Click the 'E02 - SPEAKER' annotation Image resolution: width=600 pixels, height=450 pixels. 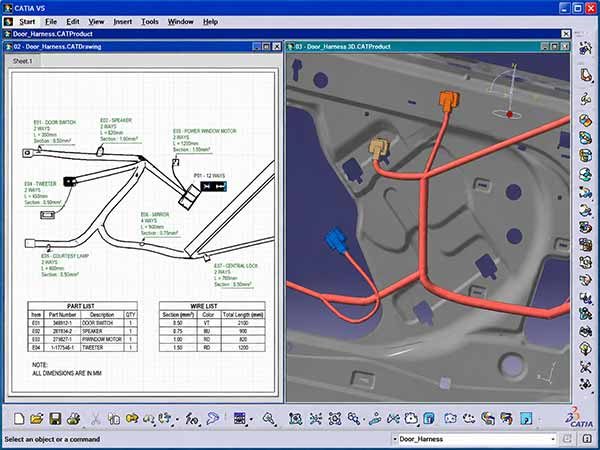pyautogui.click(x=116, y=120)
